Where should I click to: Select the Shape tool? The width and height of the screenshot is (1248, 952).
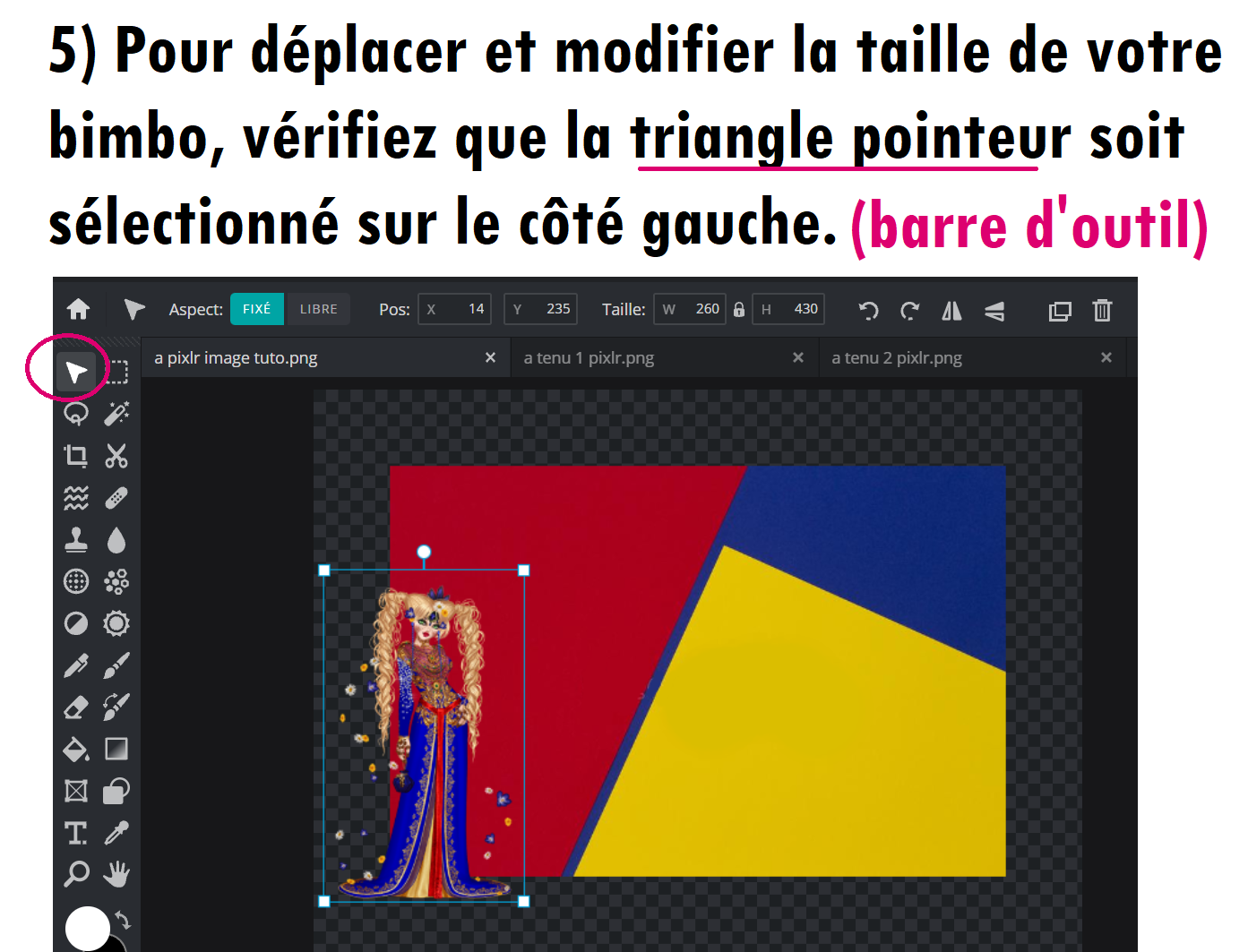pyautogui.click(x=116, y=791)
